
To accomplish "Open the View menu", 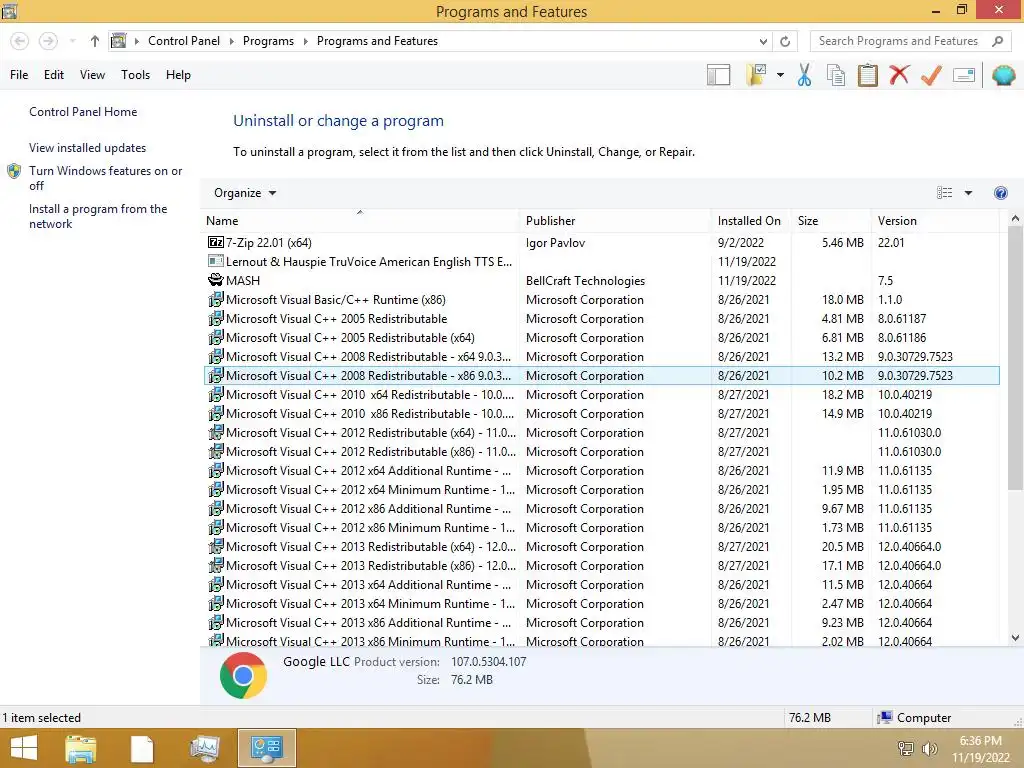I will point(92,74).
